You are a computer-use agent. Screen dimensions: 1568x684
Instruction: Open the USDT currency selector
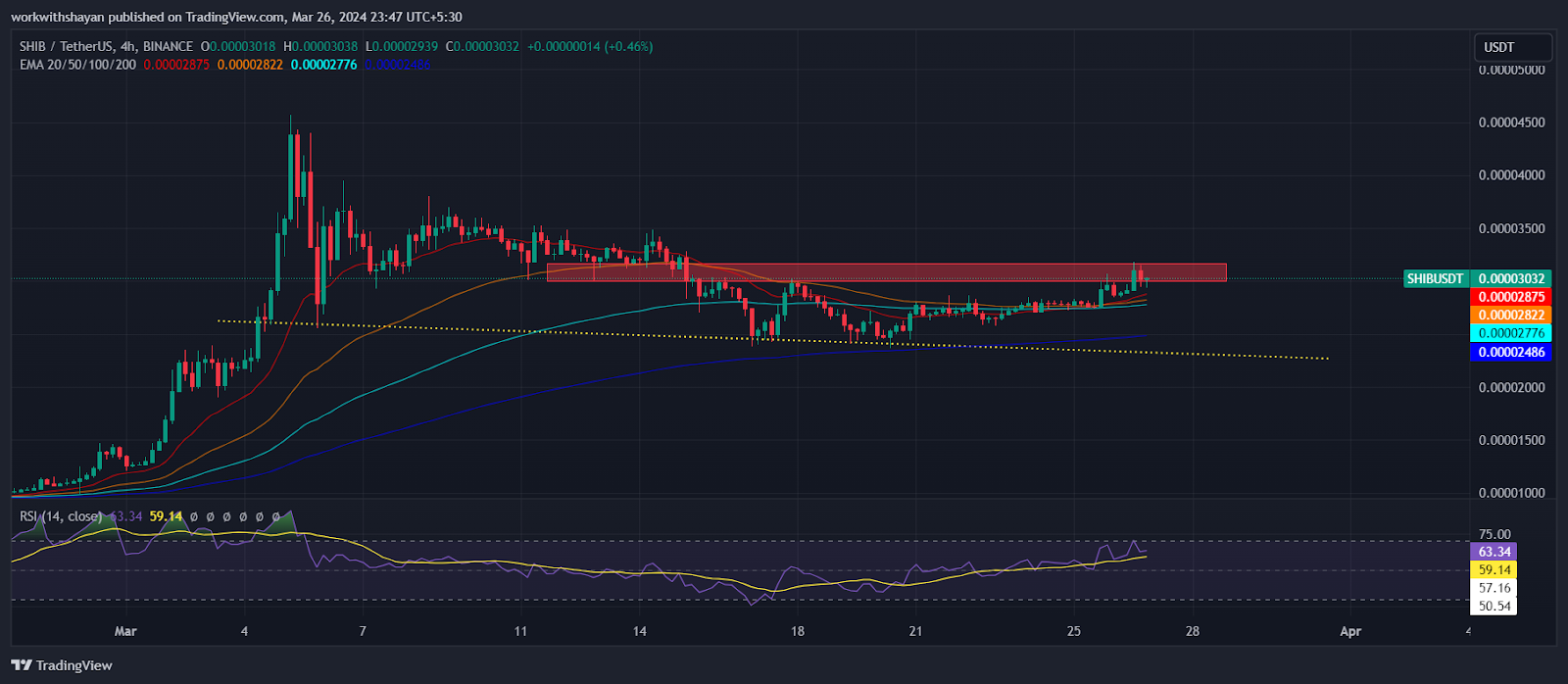pos(1512,47)
